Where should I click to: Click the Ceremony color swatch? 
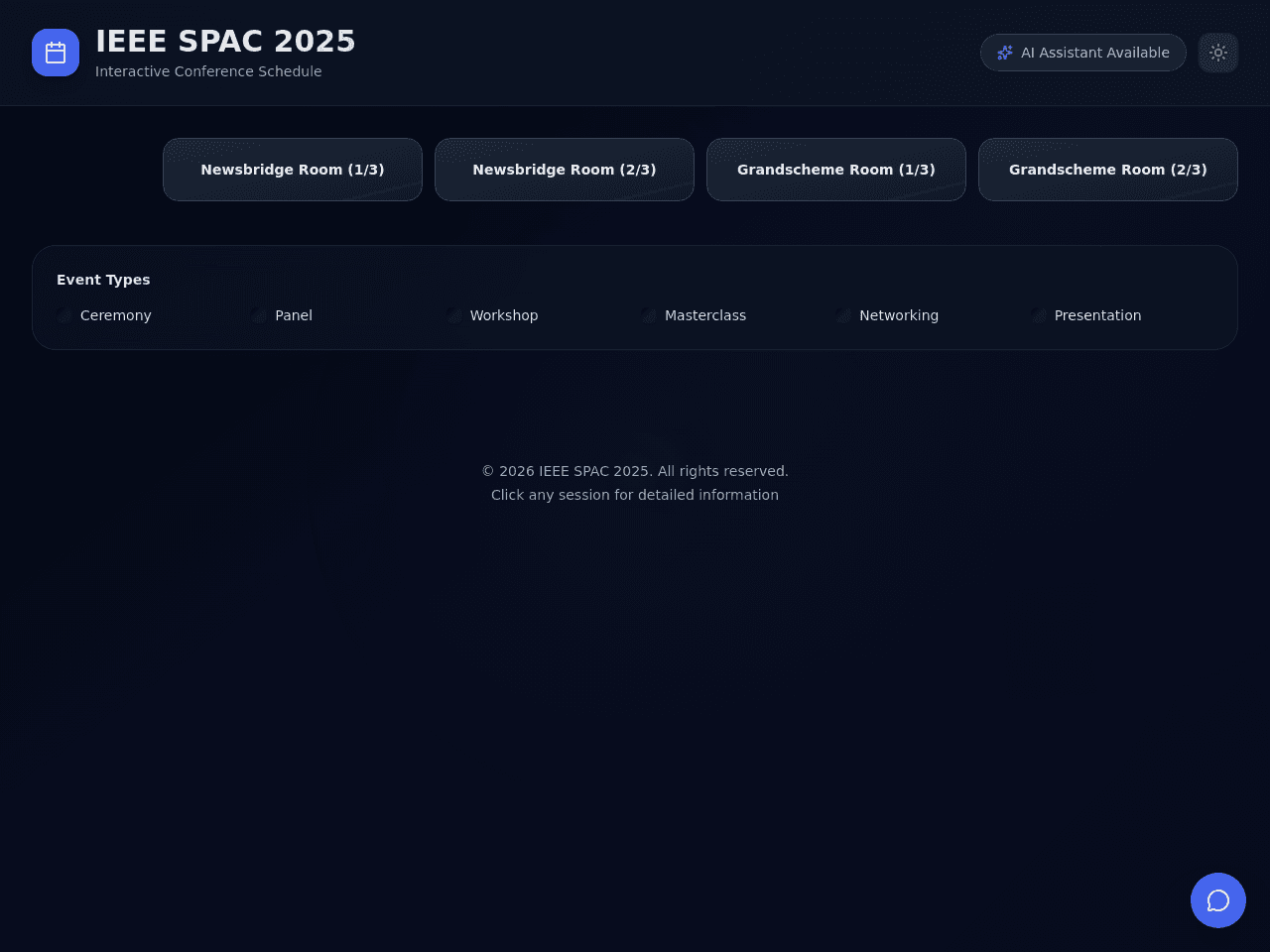pos(64,315)
